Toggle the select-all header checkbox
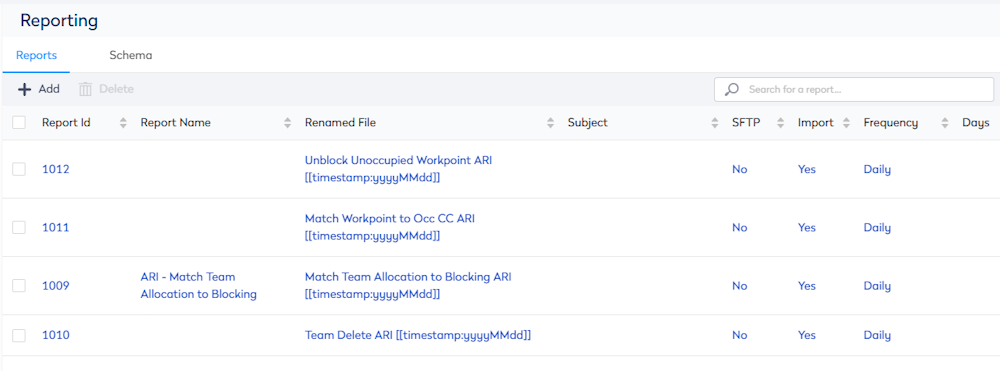 pos(19,122)
